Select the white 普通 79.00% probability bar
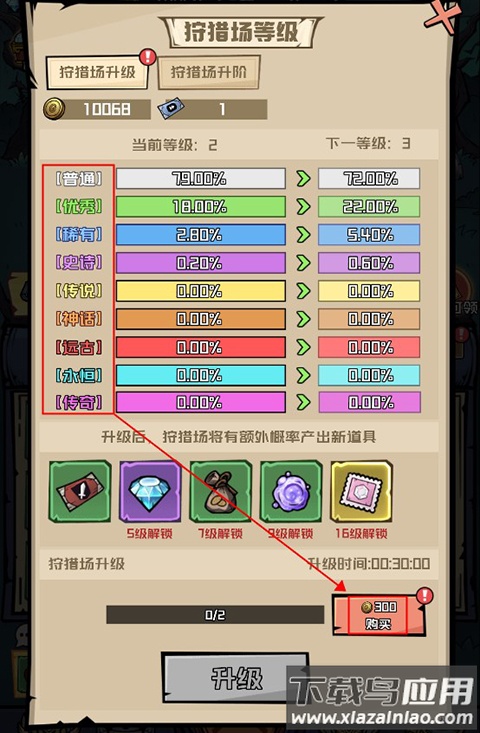480x733 pixels. pos(201,179)
